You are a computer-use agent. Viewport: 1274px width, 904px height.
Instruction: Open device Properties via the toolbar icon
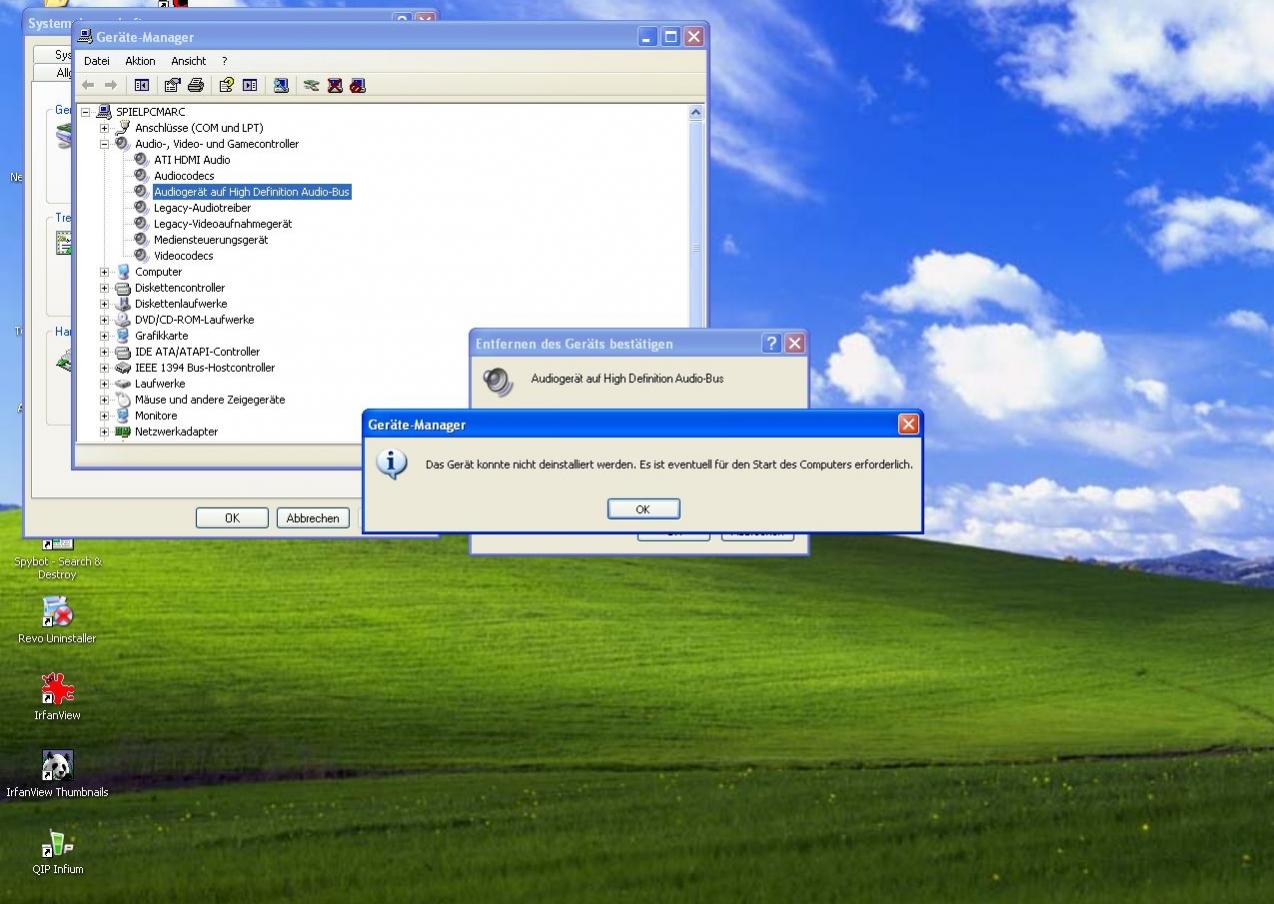point(172,85)
